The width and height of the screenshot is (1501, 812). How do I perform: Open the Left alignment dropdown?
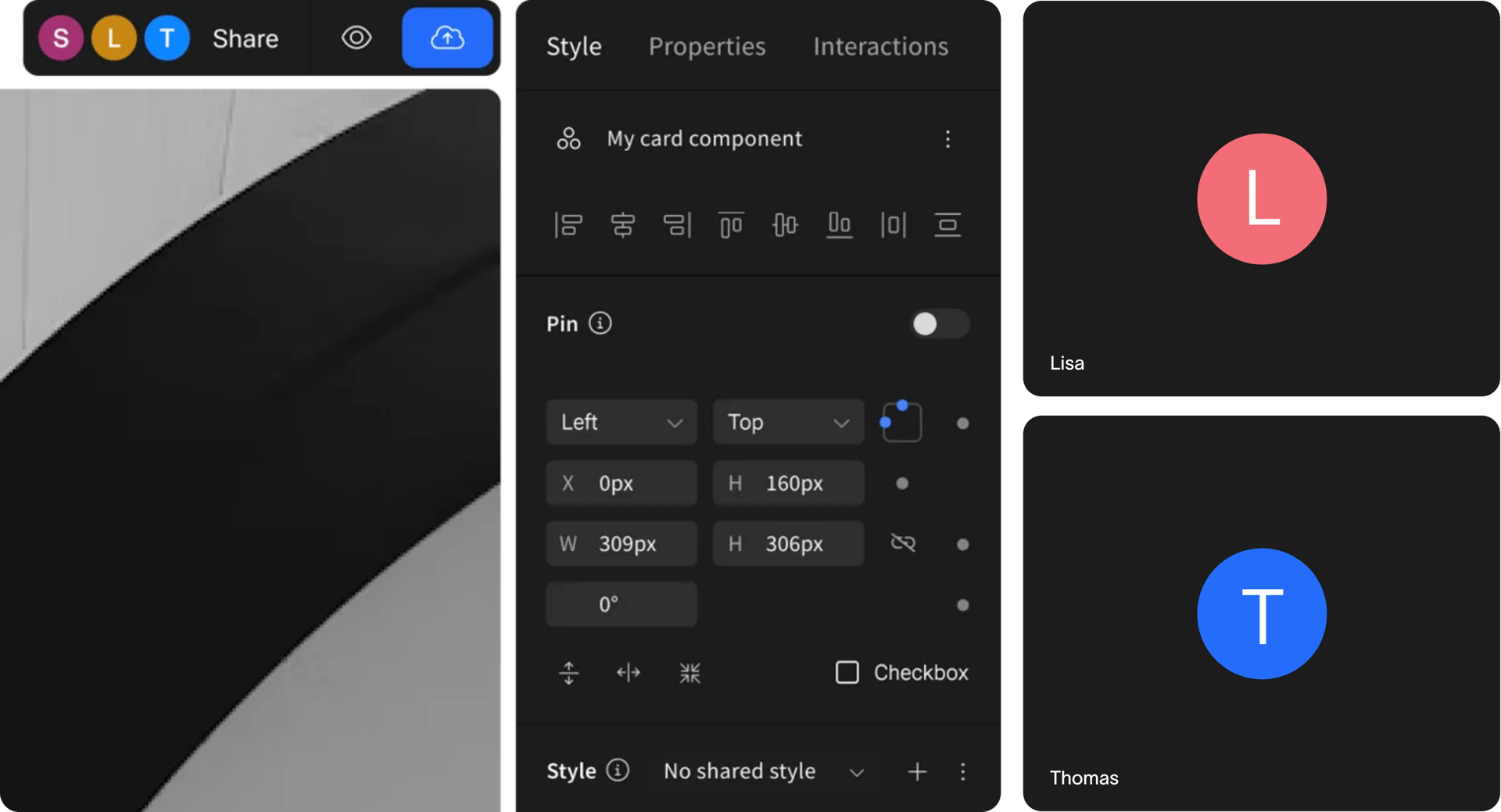[x=622, y=422]
